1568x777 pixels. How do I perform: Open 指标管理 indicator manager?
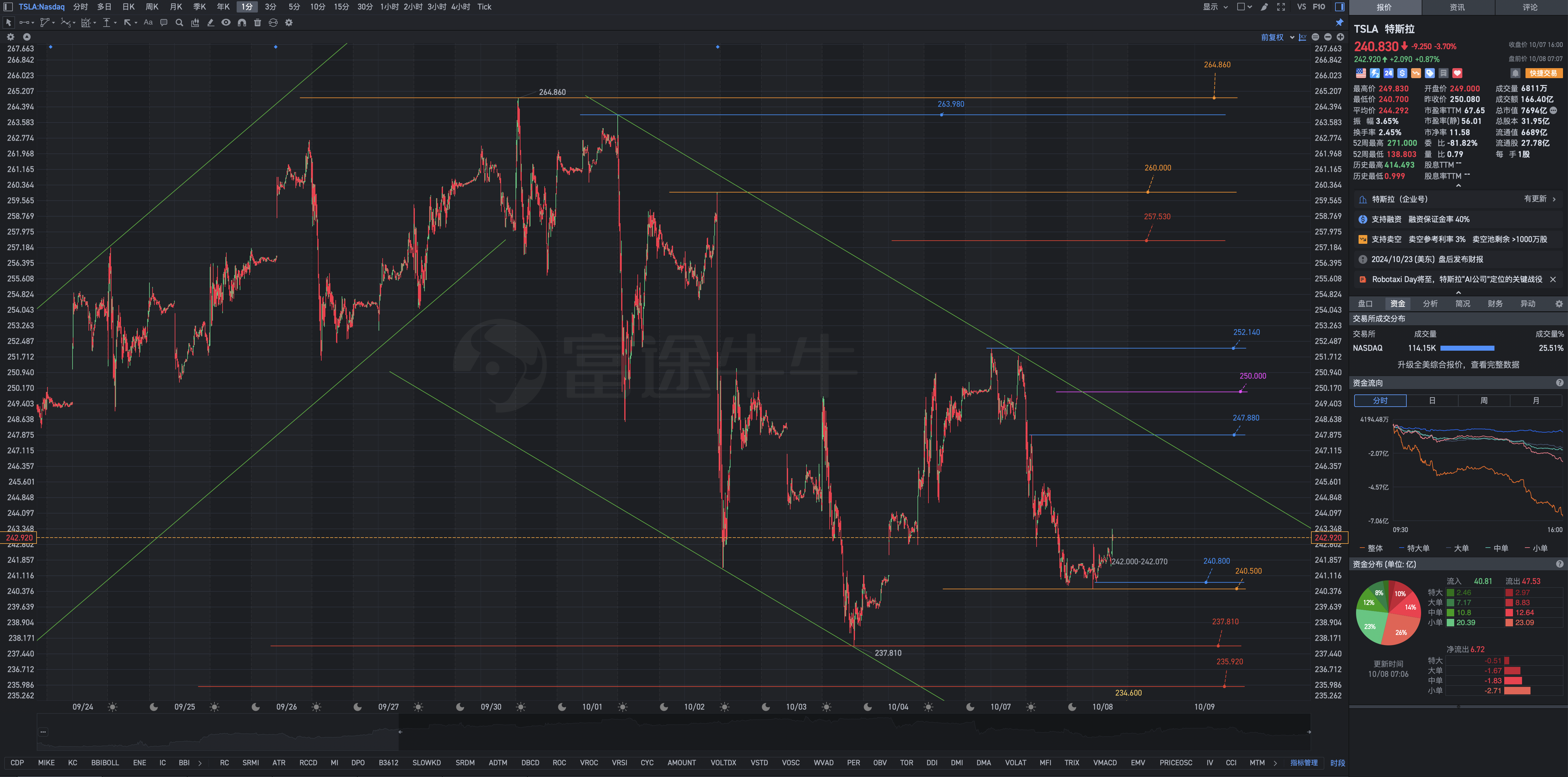click(1304, 762)
